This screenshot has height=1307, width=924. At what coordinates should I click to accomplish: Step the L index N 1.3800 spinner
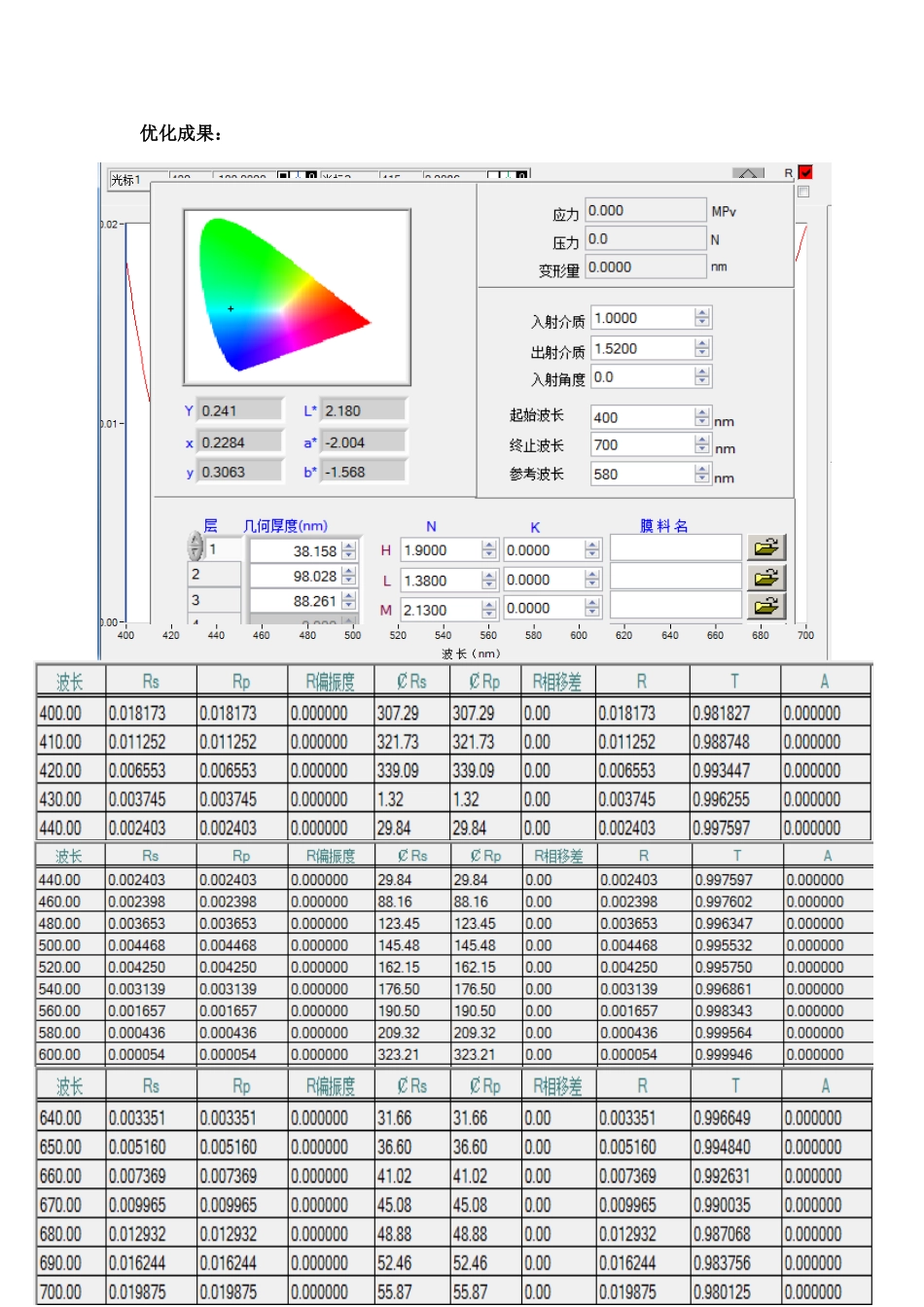click(489, 580)
